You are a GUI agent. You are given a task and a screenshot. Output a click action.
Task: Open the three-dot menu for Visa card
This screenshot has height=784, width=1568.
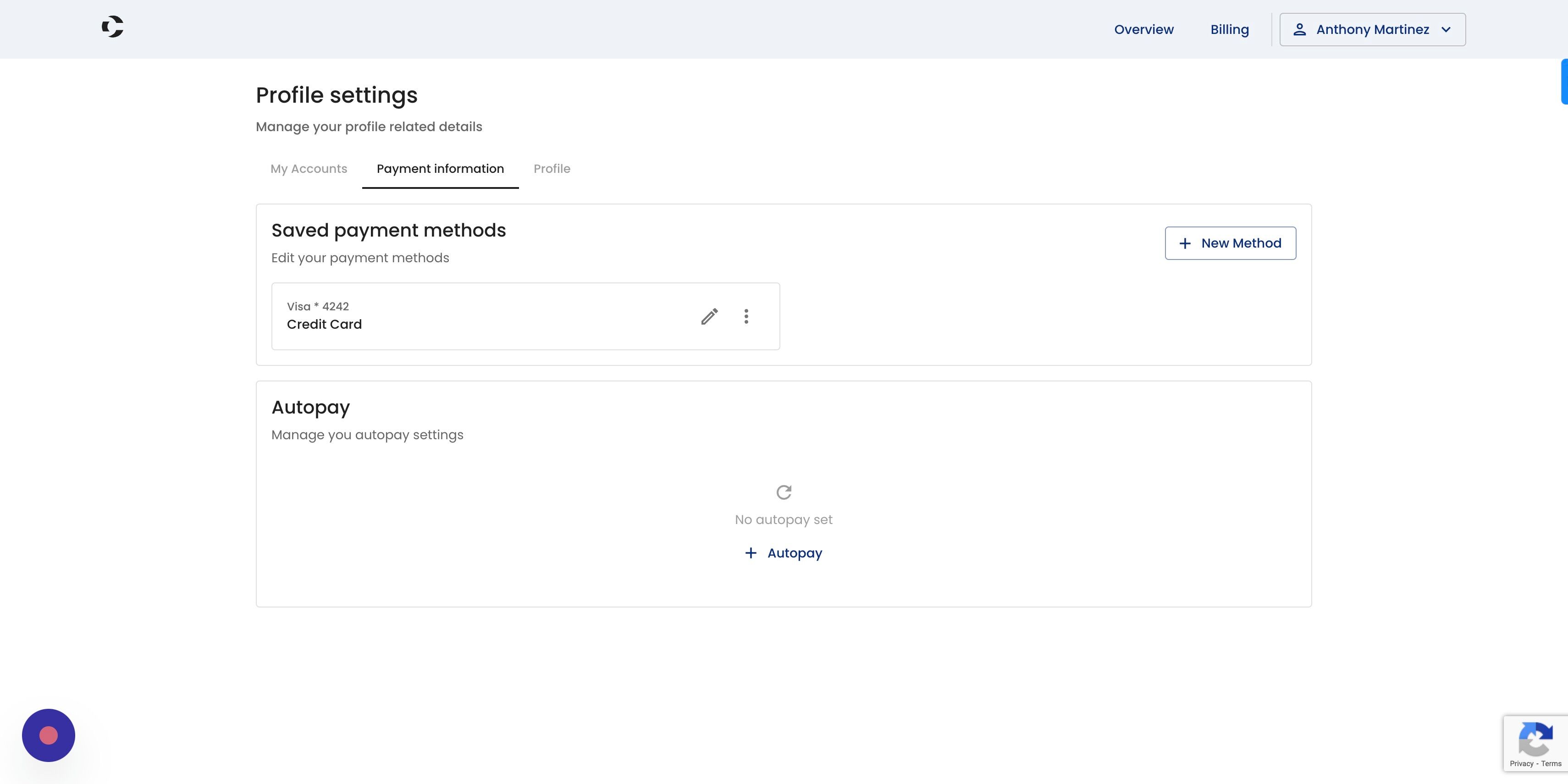tap(746, 316)
